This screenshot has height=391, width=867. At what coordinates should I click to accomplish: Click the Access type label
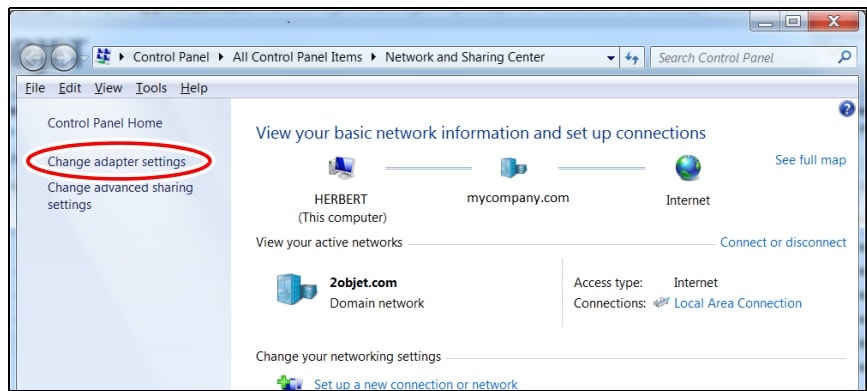click(x=608, y=283)
